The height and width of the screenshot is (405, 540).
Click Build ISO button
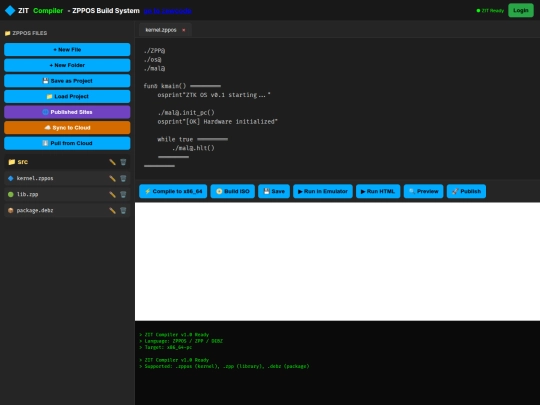232,191
